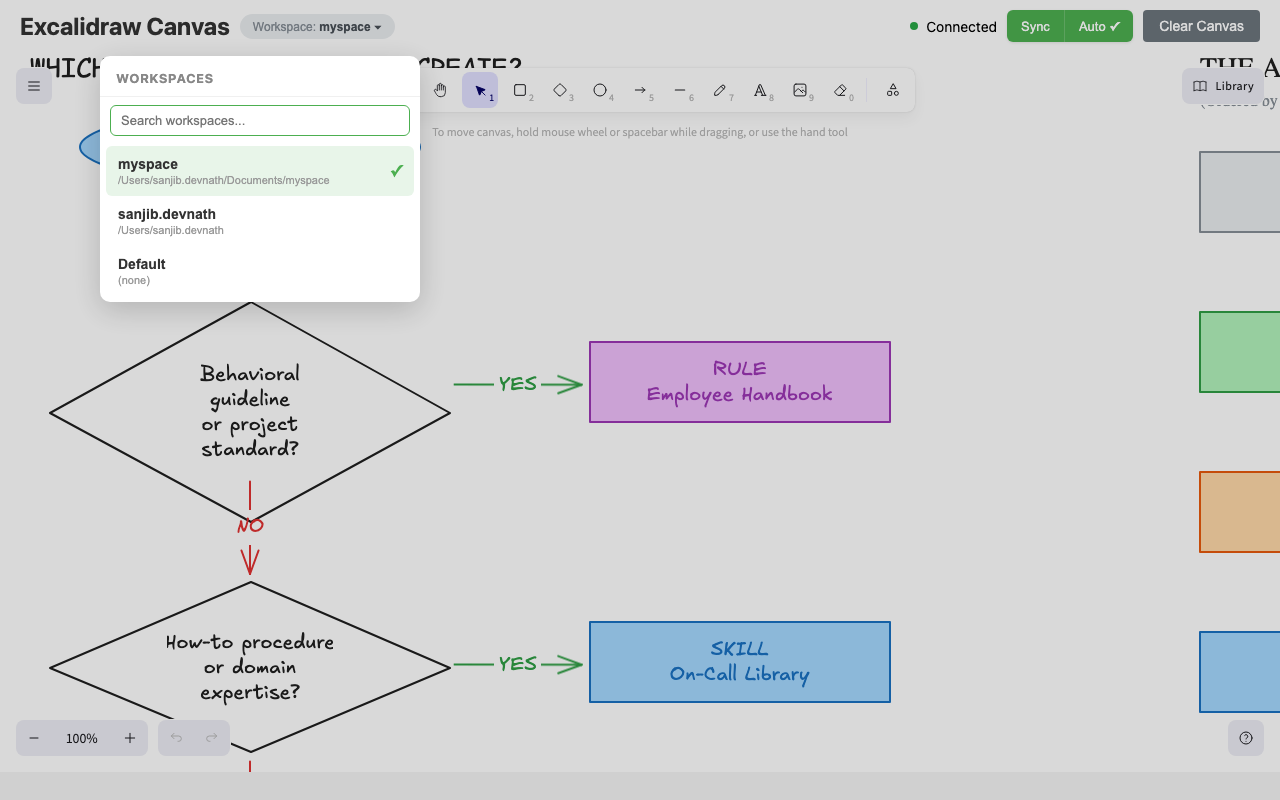Disable the Auto sync toggle
1280x800 pixels.
tap(1098, 26)
